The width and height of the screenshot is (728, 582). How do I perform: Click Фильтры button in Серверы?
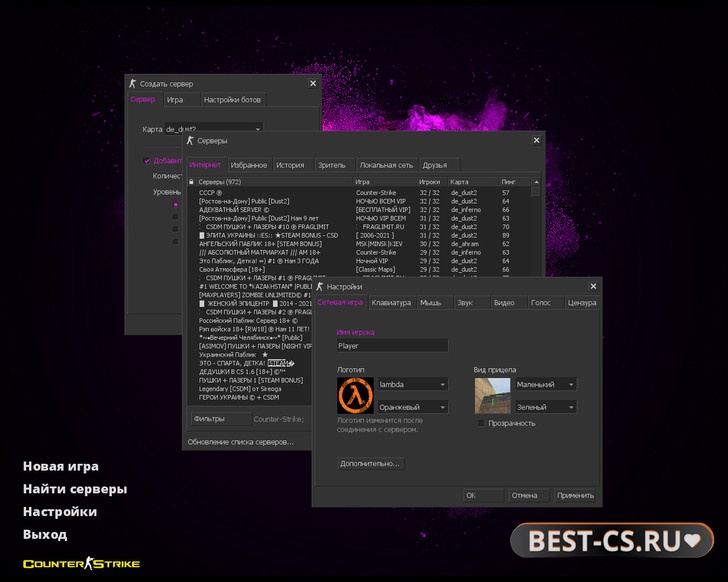[221, 419]
